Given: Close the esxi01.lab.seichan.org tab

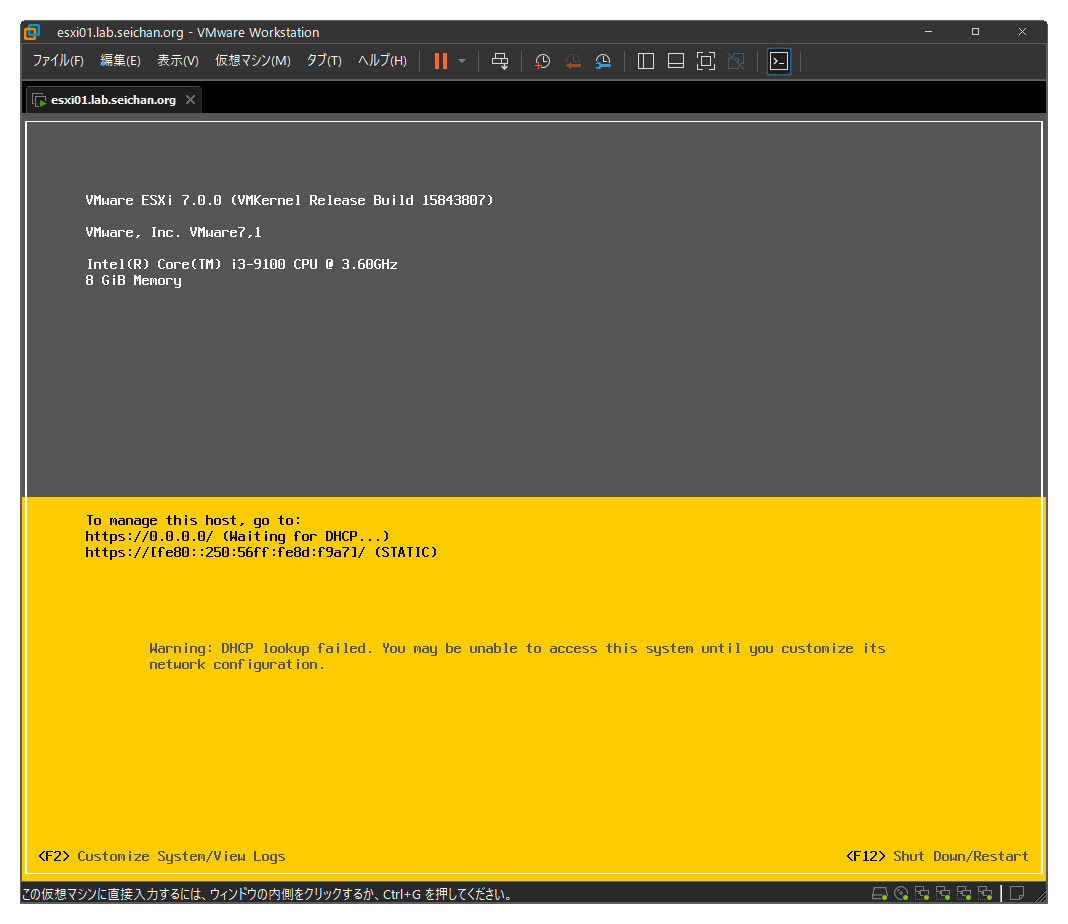Looking at the screenshot, I should 190,100.
